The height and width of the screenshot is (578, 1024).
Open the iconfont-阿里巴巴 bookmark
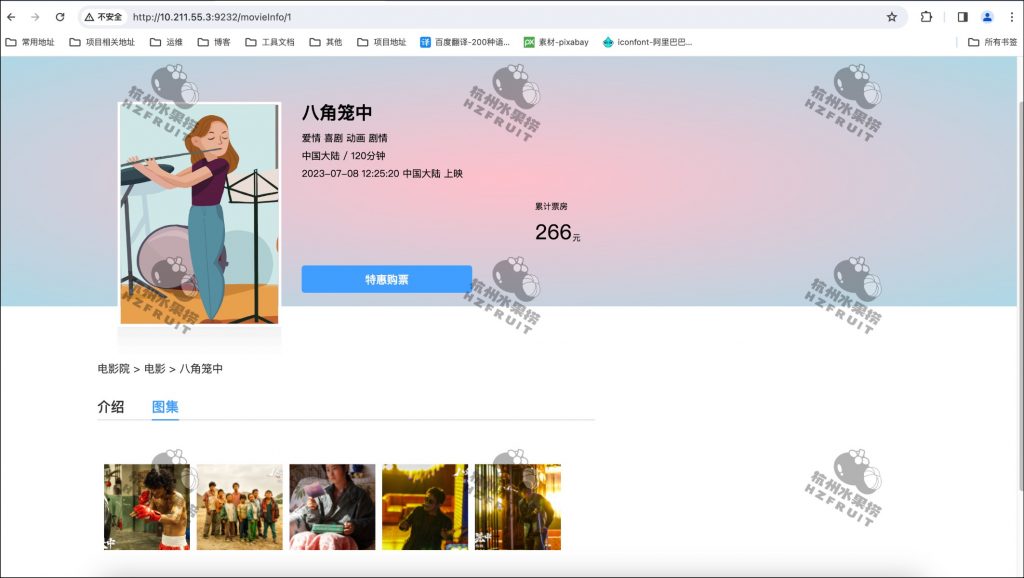click(650, 42)
